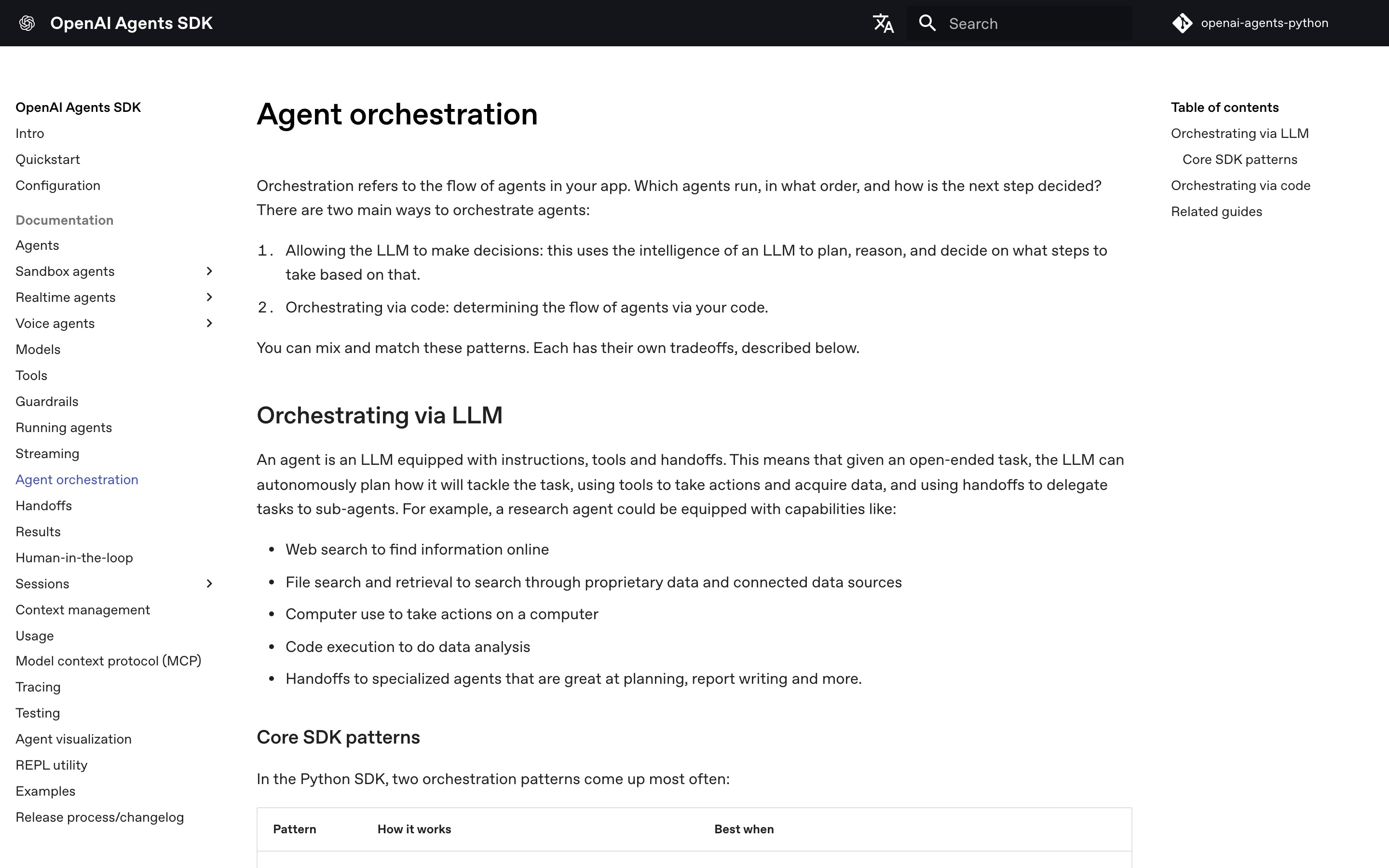Go to the Configuration page
The height and width of the screenshot is (868, 1389).
click(x=58, y=186)
